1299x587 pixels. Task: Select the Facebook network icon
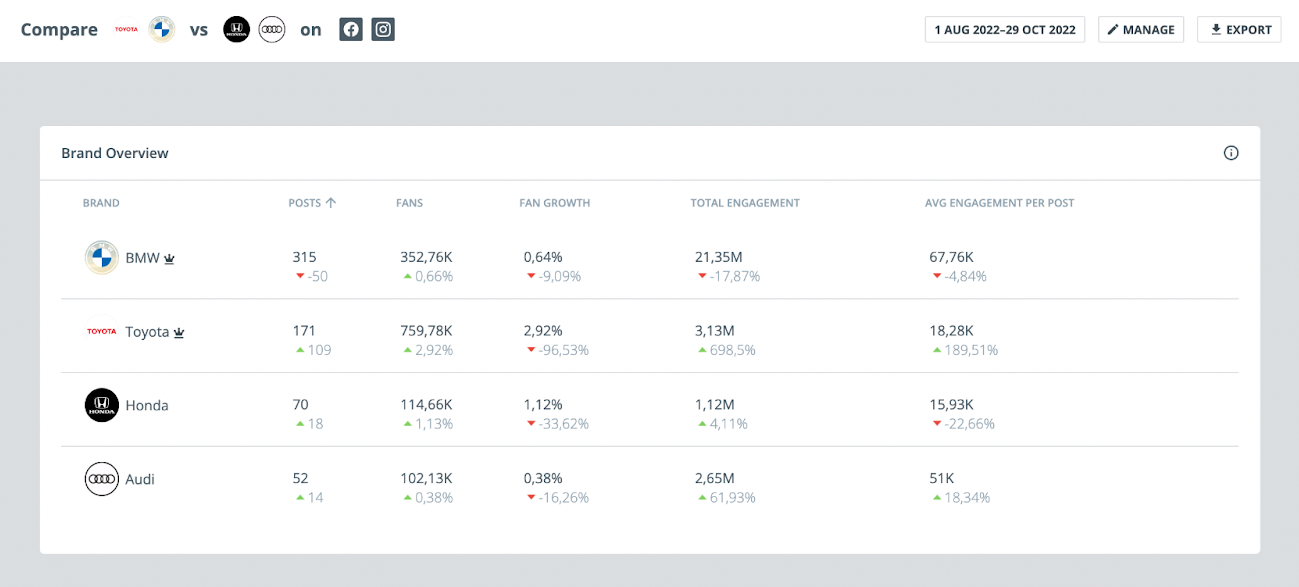coord(350,29)
